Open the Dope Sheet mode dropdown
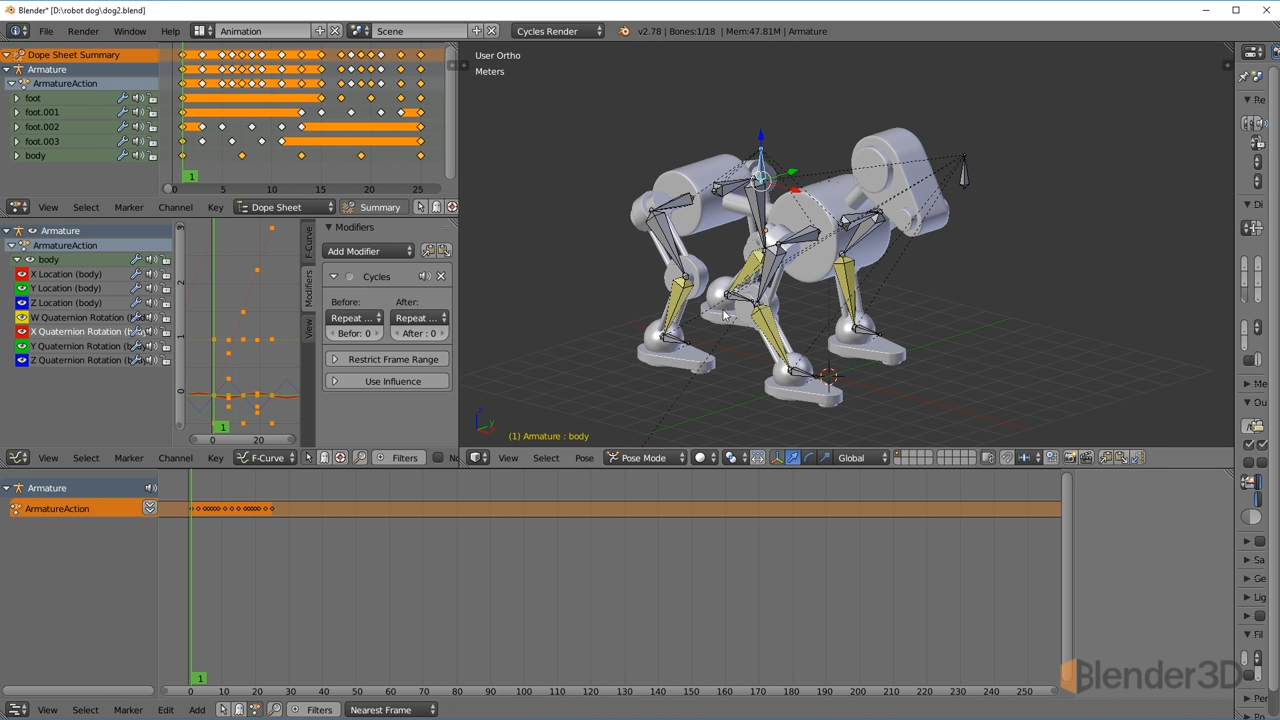 pos(285,207)
